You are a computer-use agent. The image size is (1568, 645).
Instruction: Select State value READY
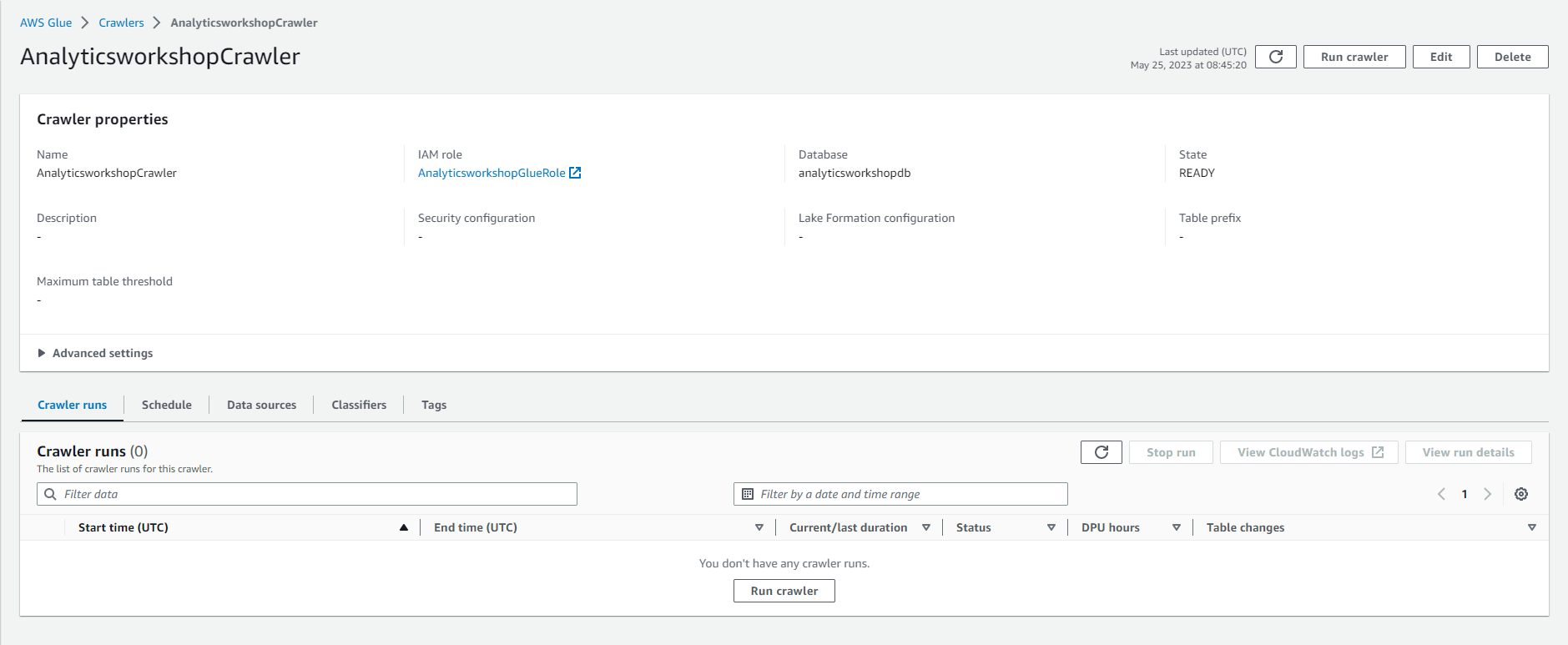pyautogui.click(x=1197, y=173)
